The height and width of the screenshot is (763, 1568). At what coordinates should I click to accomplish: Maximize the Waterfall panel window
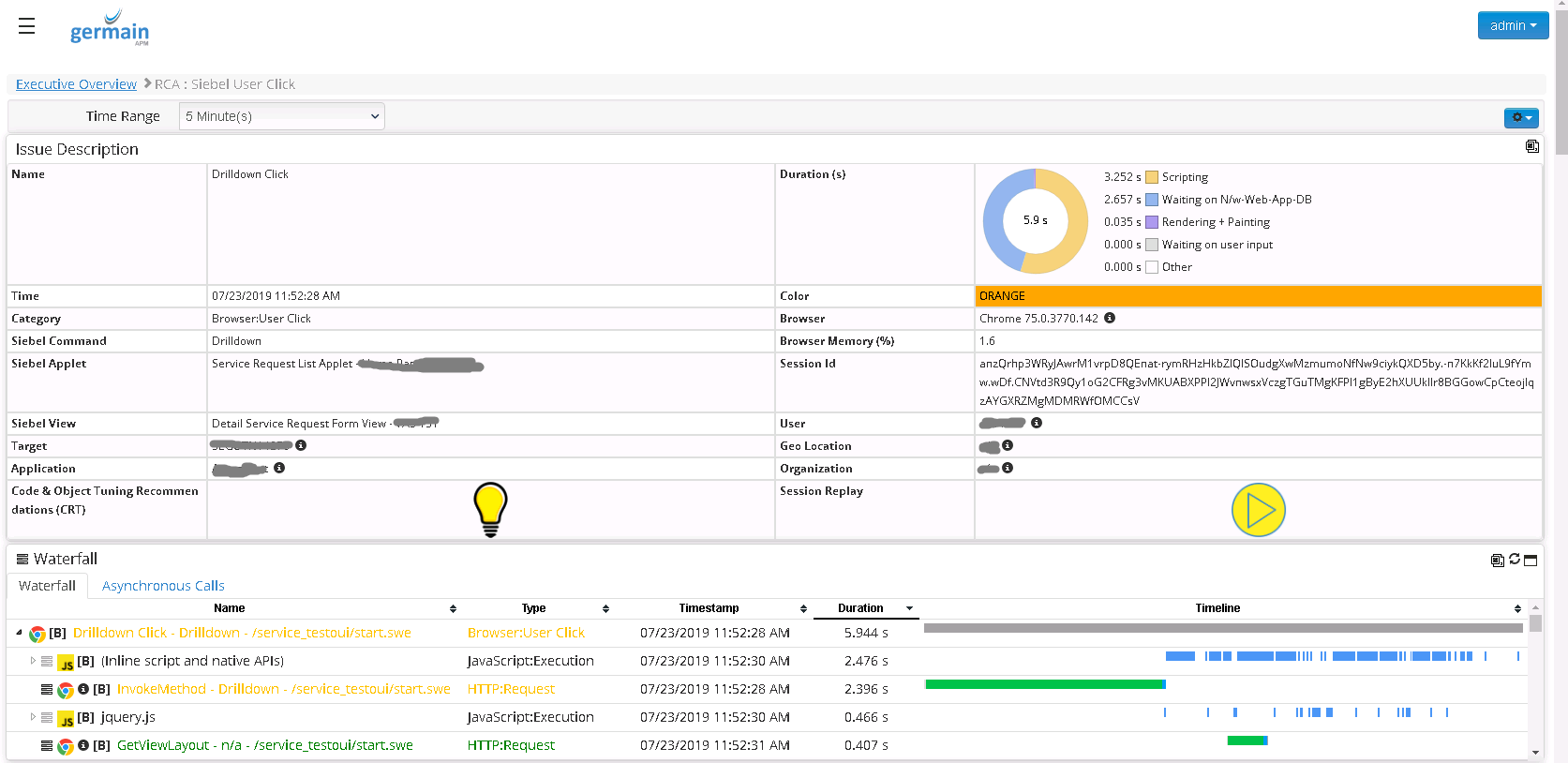pyautogui.click(x=1531, y=561)
